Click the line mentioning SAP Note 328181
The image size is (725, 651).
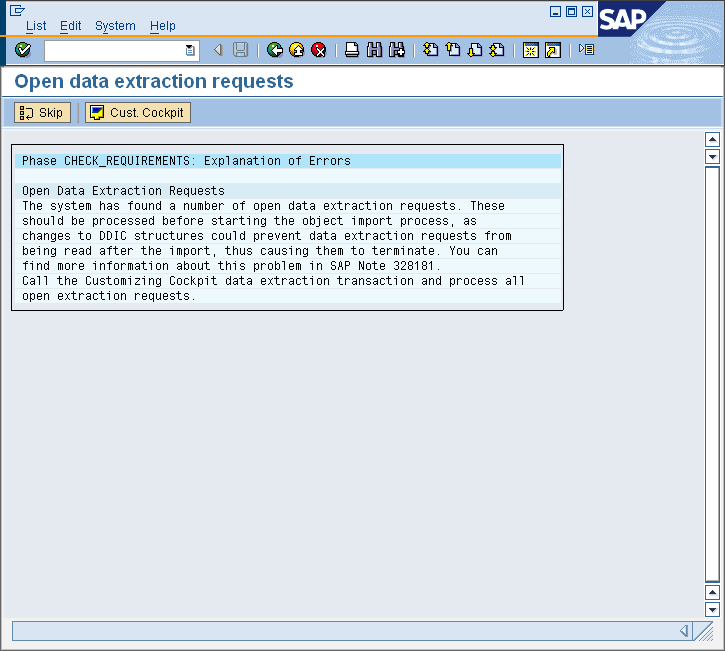pos(288,266)
